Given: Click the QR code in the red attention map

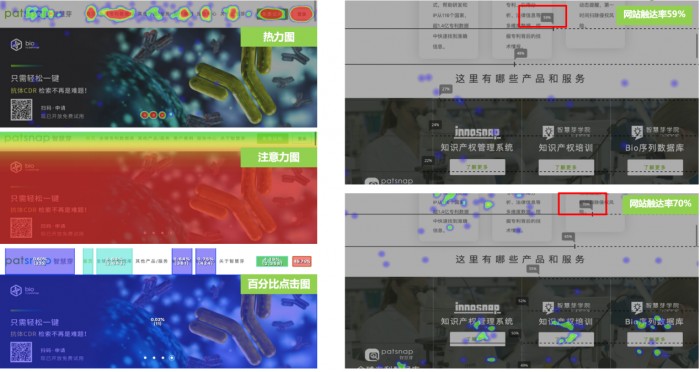Looking at the screenshot, I should point(21,228).
